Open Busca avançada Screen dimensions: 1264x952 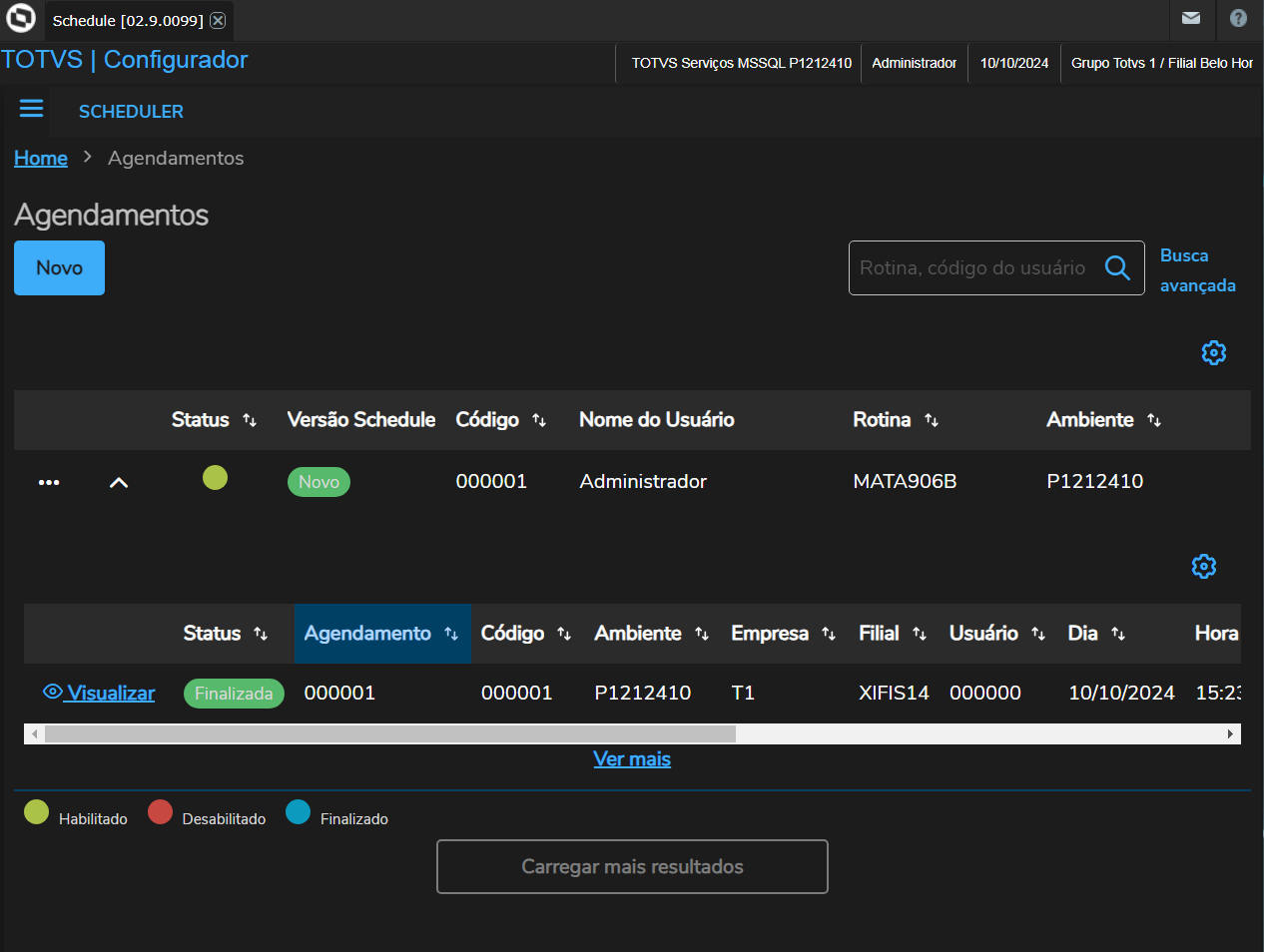(x=1197, y=270)
